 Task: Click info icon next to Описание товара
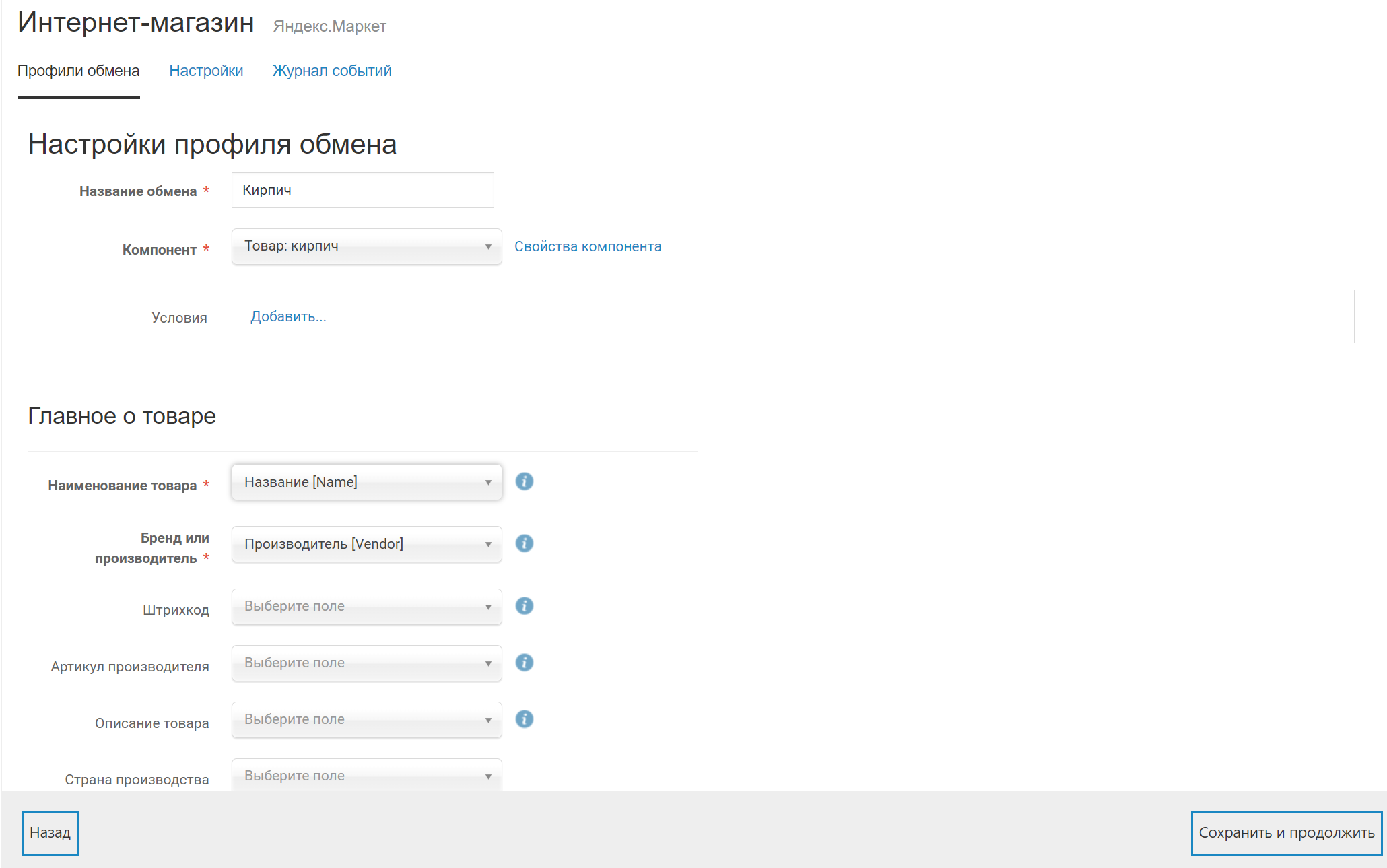[x=524, y=719]
